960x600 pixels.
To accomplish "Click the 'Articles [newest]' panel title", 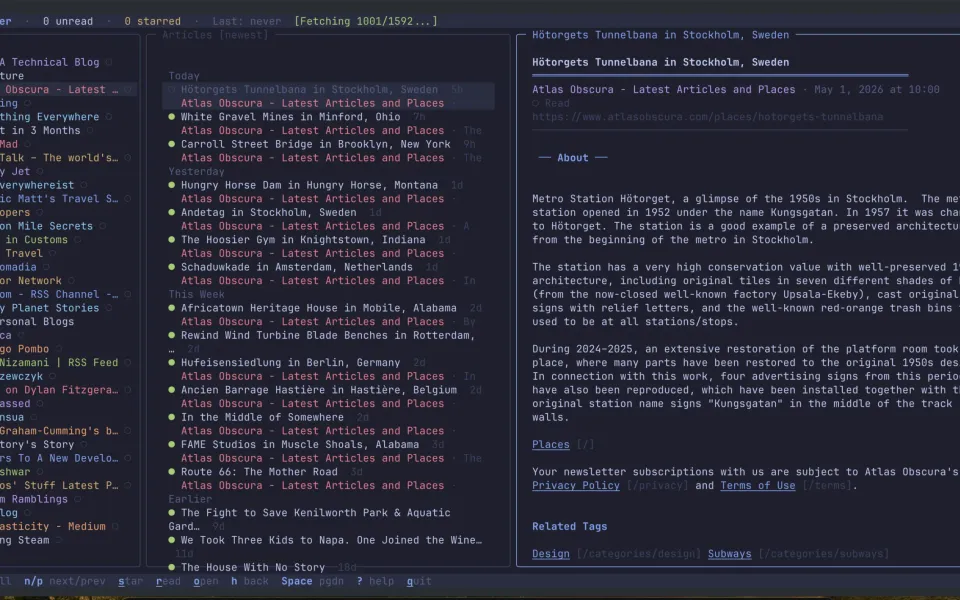I will pyautogui.click(x=215, y=35).
